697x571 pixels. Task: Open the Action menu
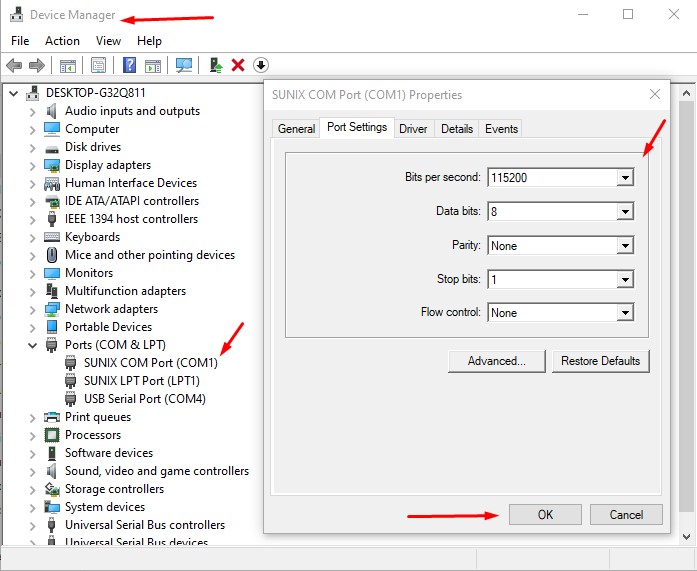click(x=62, y=41)
